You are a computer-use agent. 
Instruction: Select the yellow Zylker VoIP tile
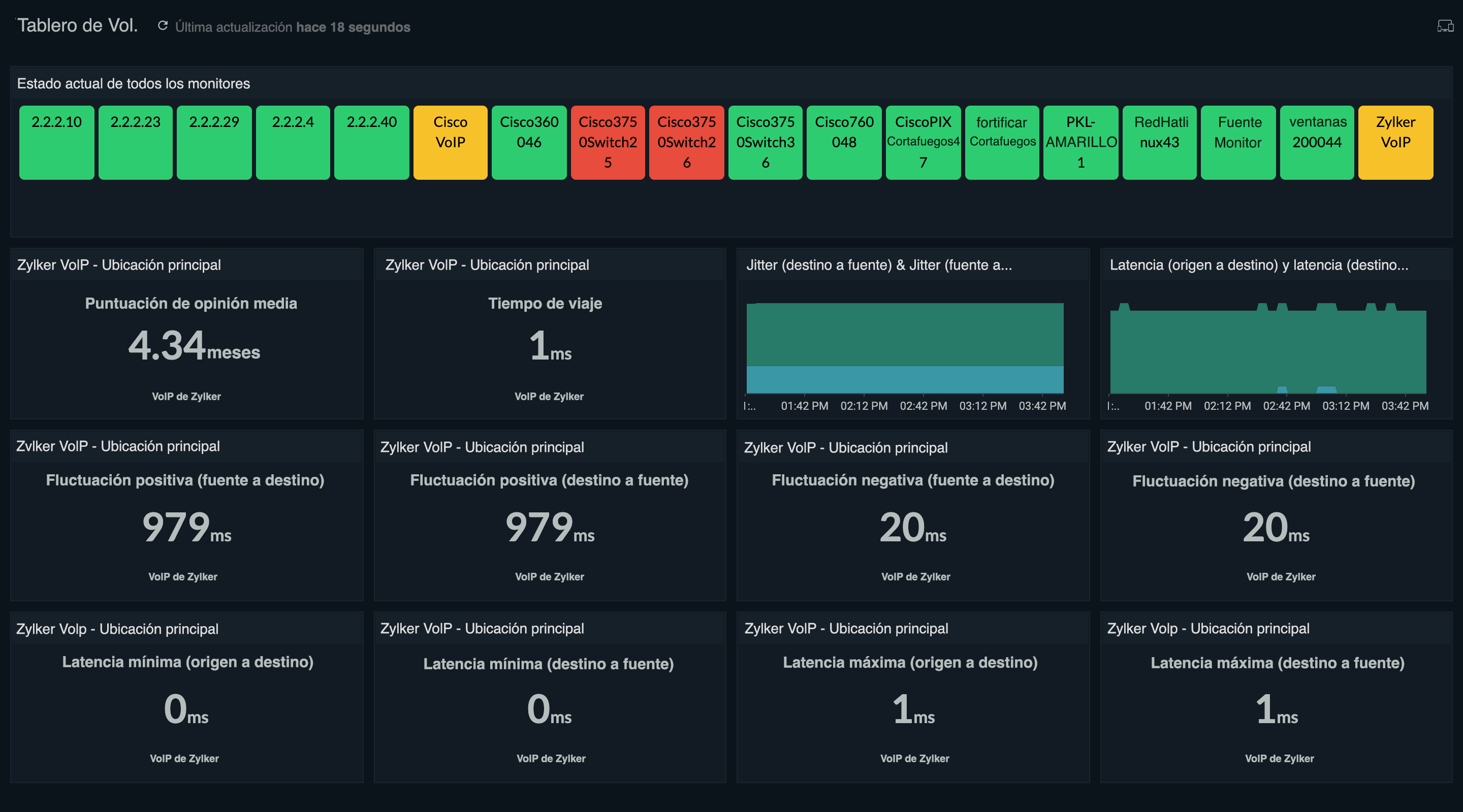[x=1395, y=142]
